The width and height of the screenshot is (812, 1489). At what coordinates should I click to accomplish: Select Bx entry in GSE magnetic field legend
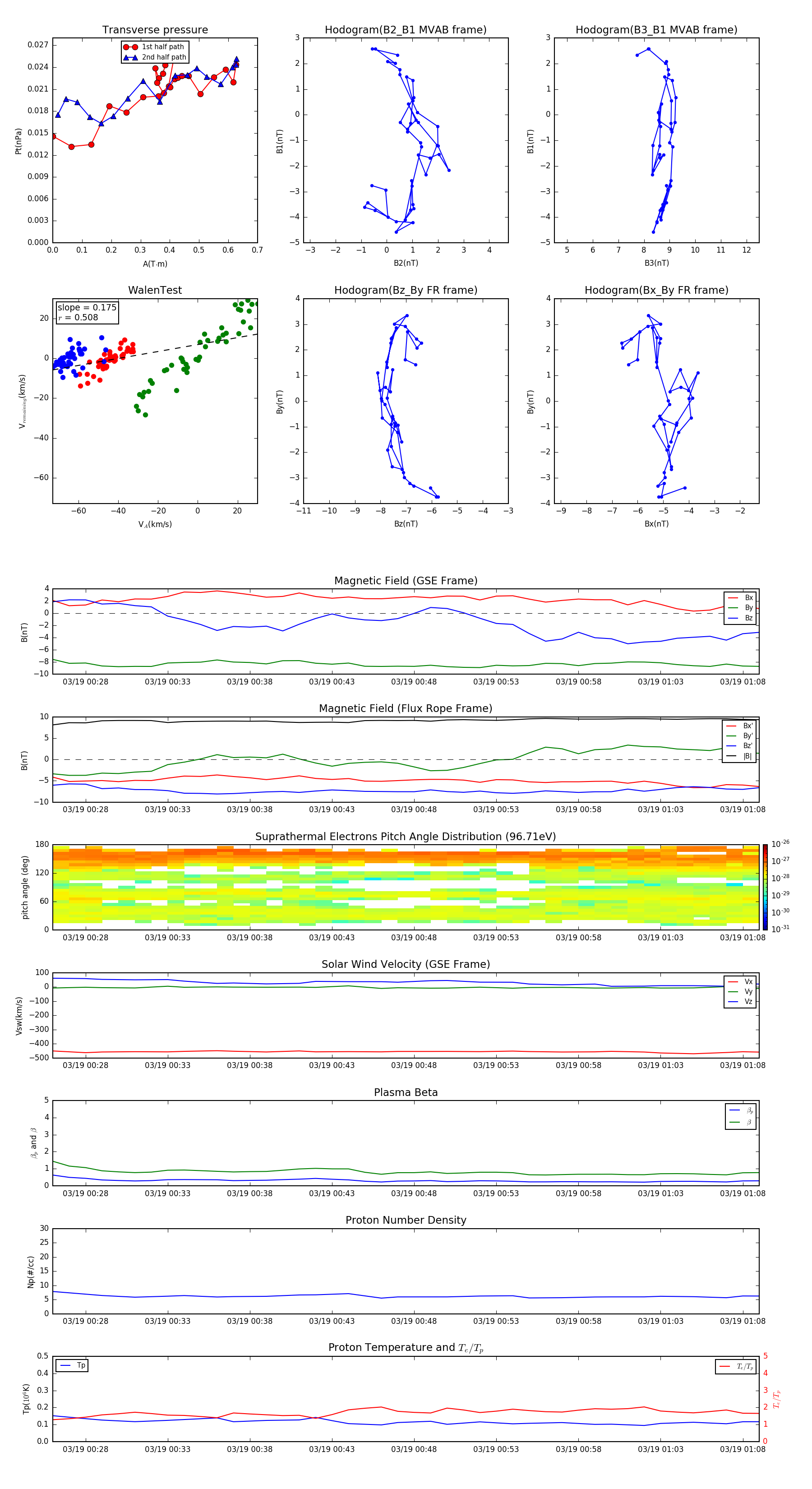click(740, 598)
